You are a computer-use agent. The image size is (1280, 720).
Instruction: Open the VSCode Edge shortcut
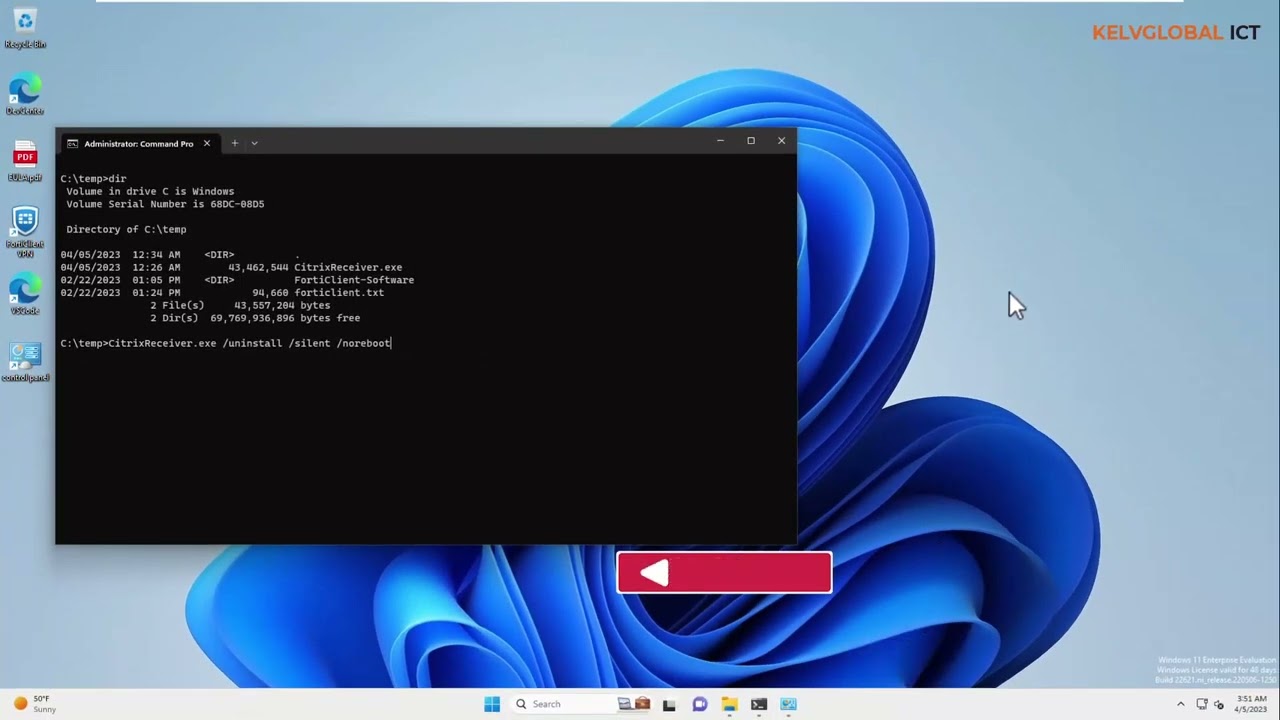pos(25,295)
